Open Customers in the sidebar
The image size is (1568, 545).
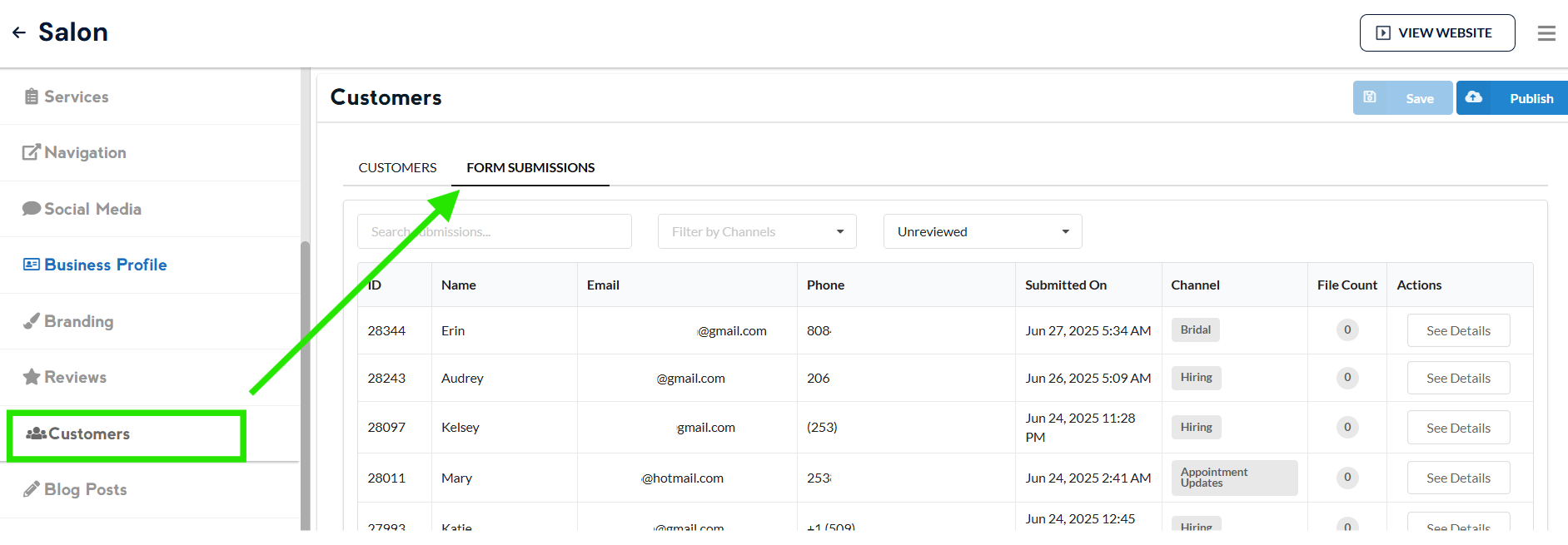click(x=89, y=434)
